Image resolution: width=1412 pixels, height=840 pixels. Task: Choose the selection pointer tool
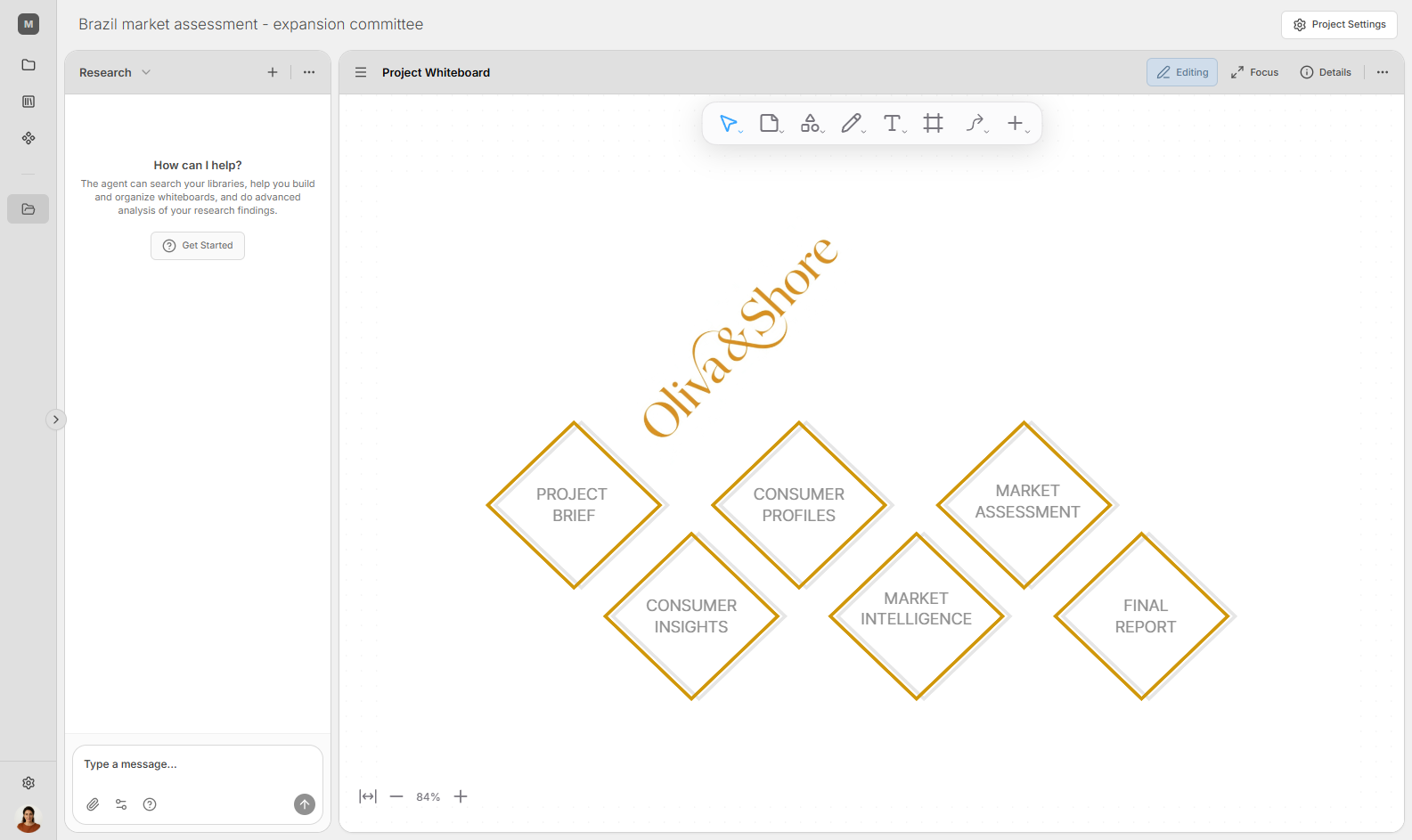[x=730, y=124]
